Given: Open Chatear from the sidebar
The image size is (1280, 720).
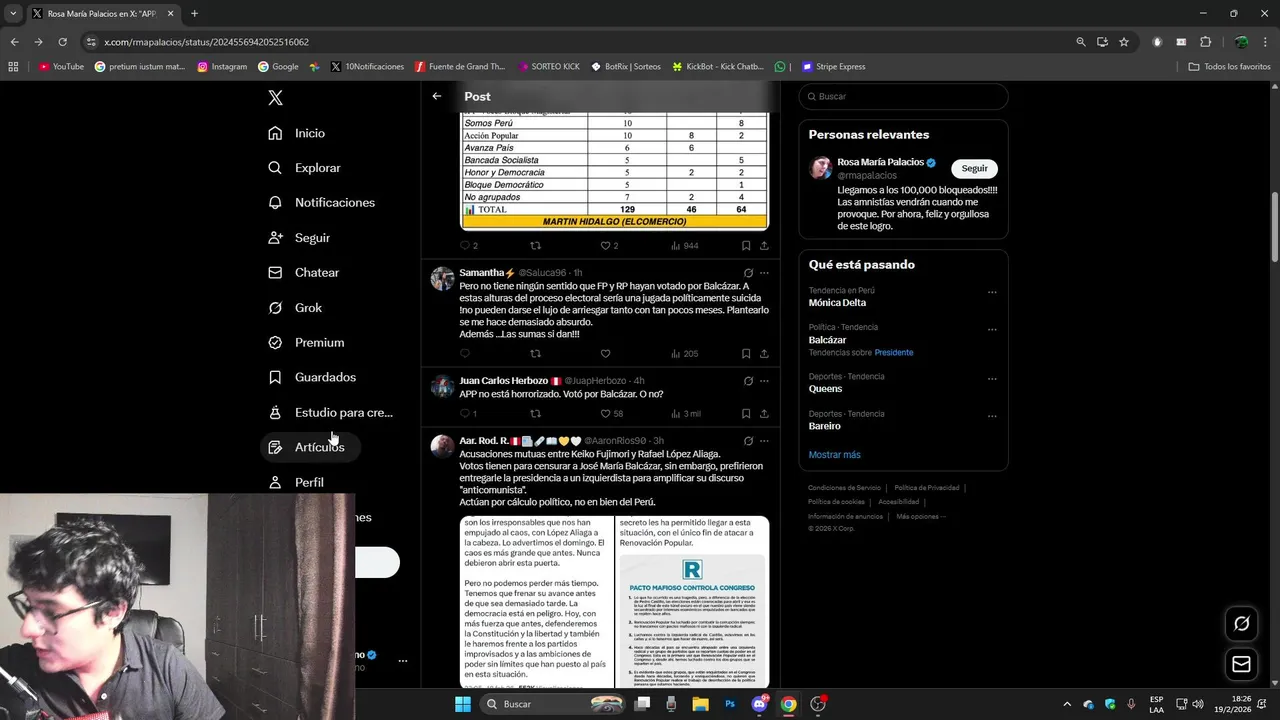Looking at the screenshot, I should coord(303,272).
